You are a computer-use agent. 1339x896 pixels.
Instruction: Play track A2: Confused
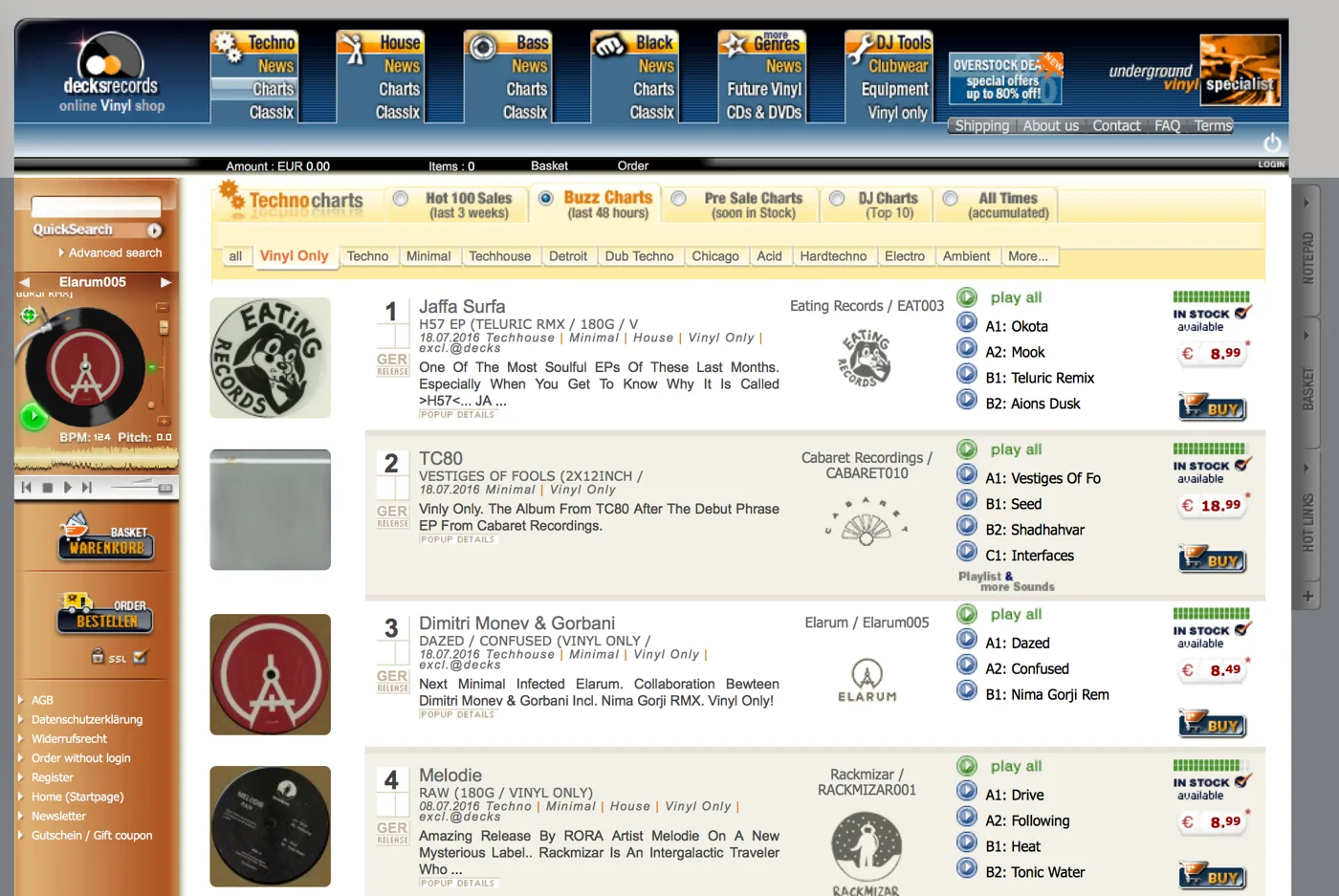(x=967, y=666)
